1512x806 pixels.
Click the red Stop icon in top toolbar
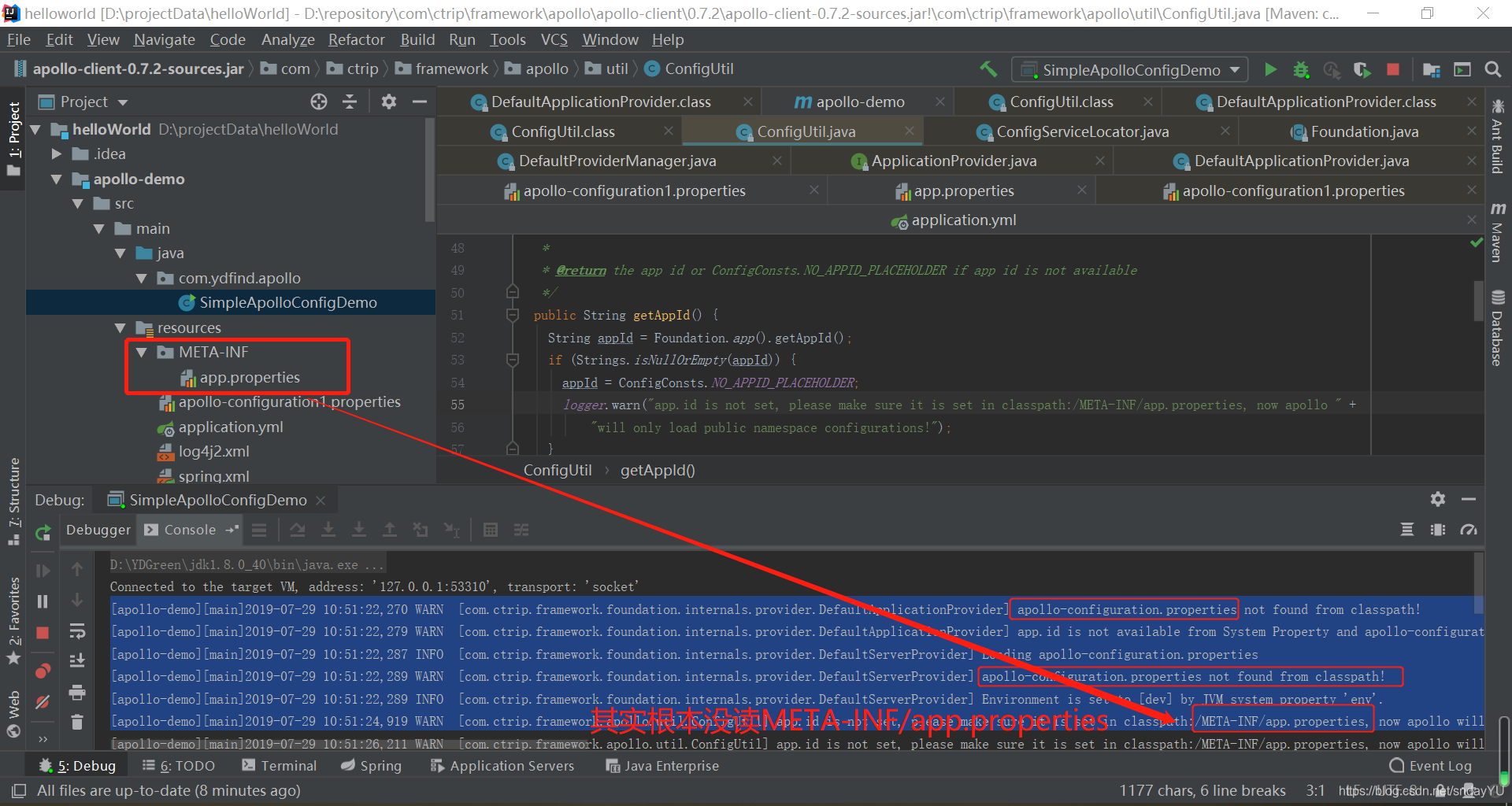1392,69
